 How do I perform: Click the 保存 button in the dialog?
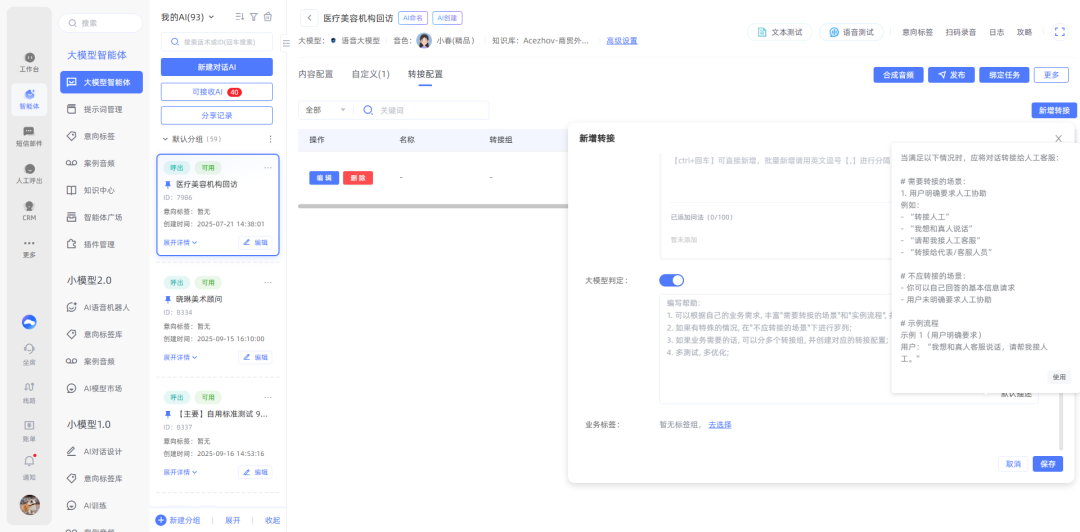(x=1047, y=464)
